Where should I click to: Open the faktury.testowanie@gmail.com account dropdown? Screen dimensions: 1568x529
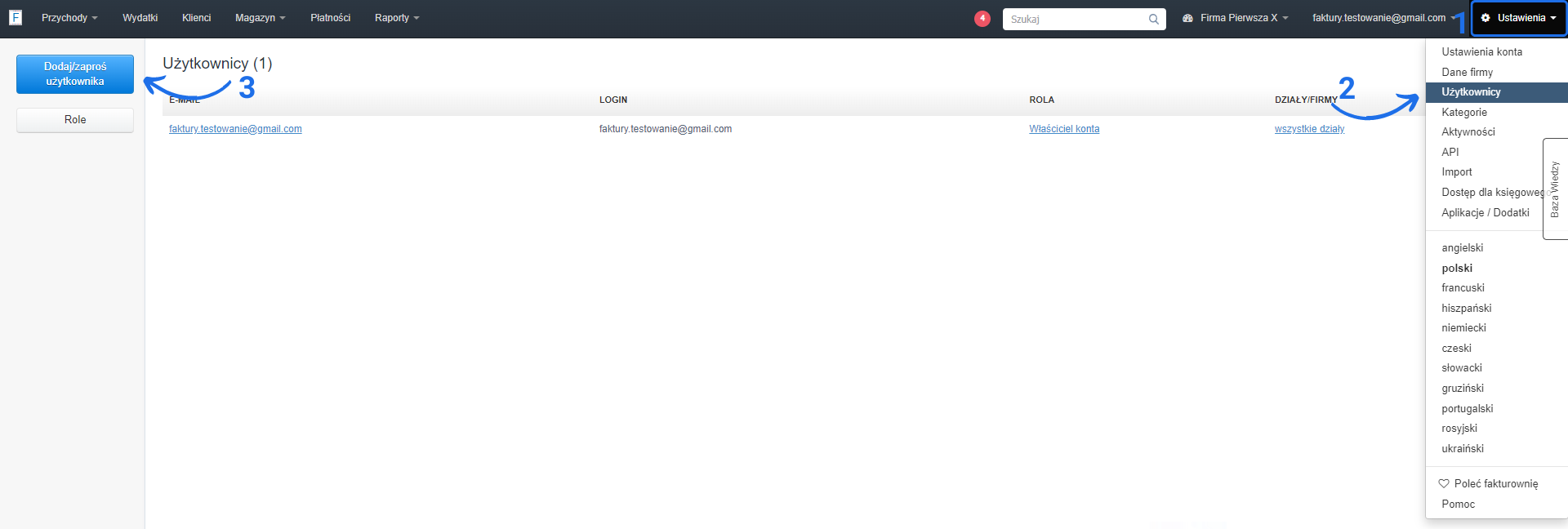pyautogui.click(x=1383, y=18)
